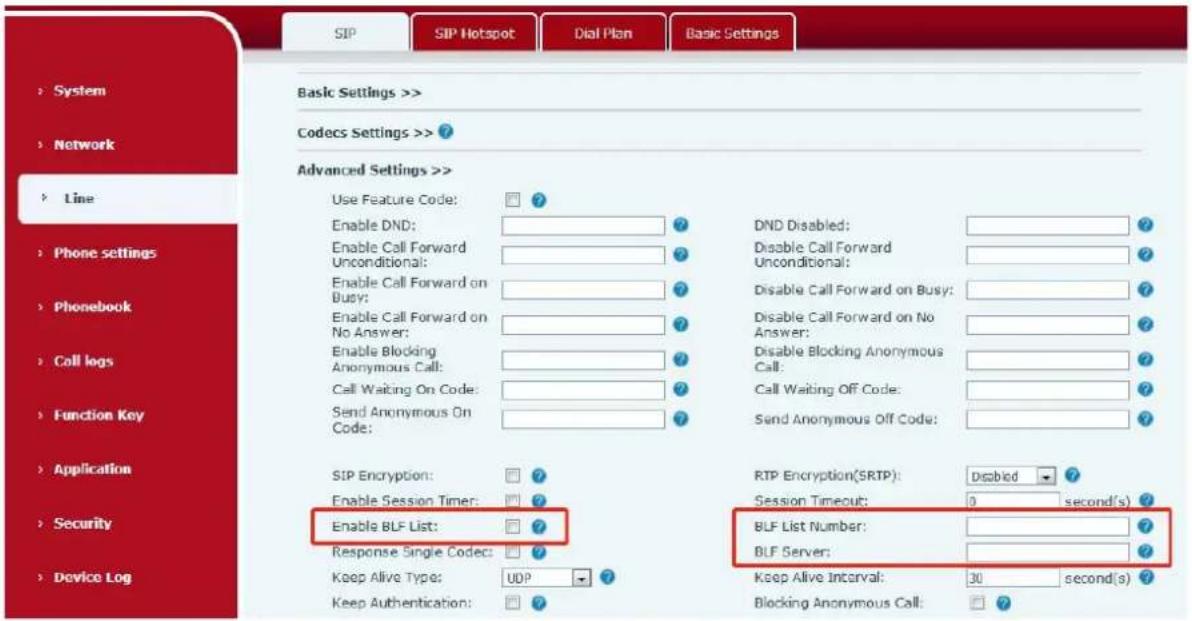Image resolution: width=1192 pixels, height=621 pixels.
Task: Go to Phone settings in sidebar
Action: 104,252
